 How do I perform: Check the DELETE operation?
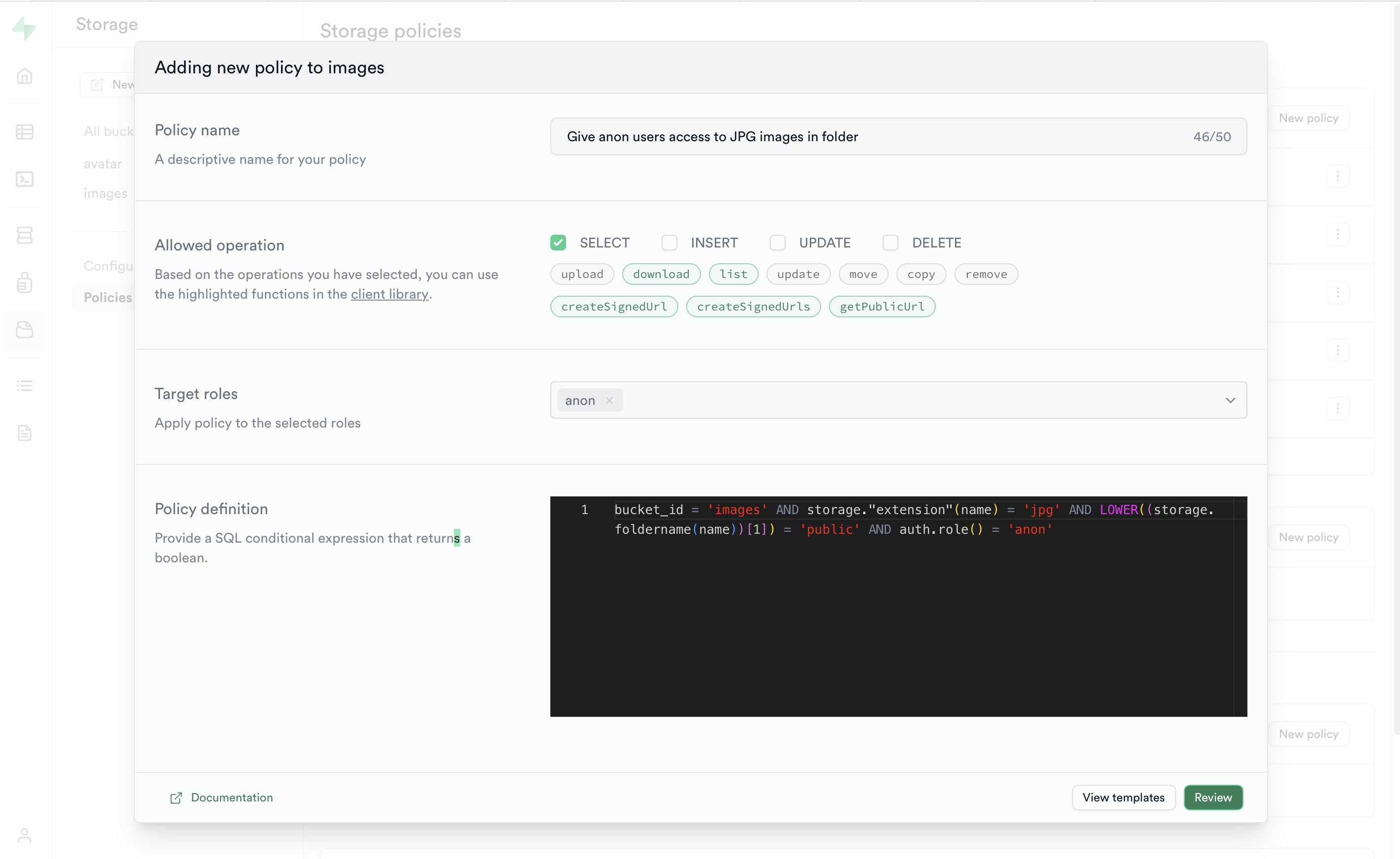[890, 243]
